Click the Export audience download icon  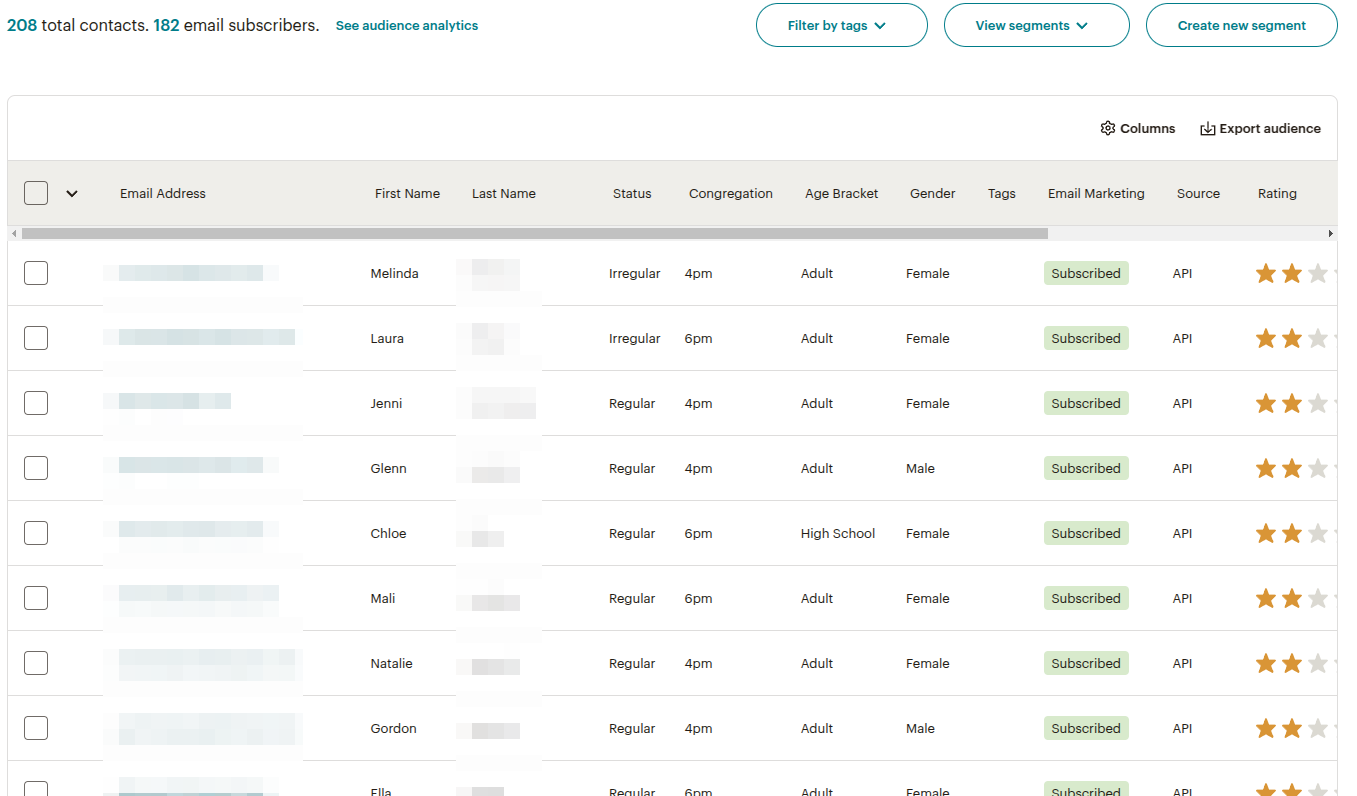pyautogui.click(x=1207, y=128)
